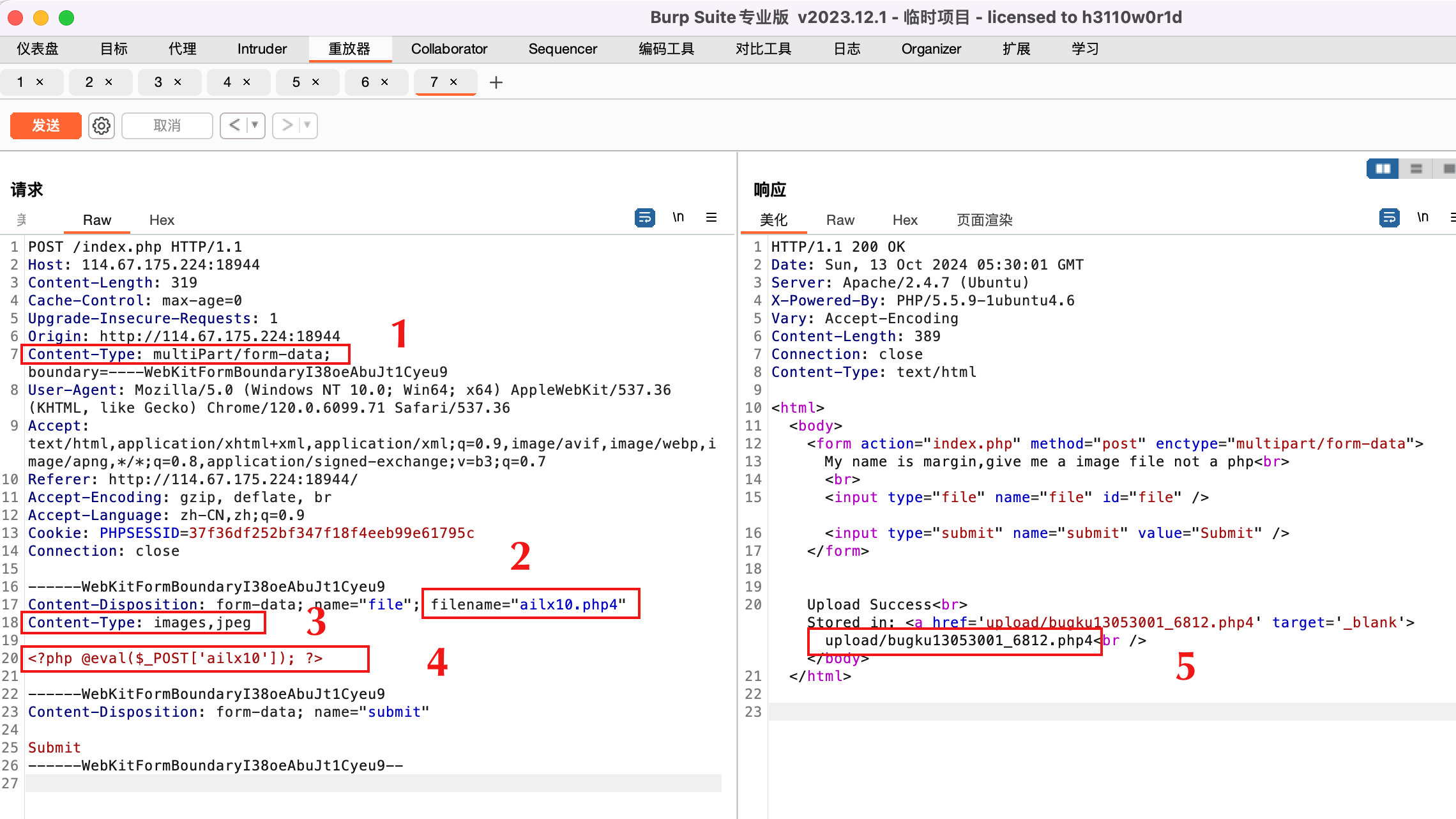This screenshot has width=1456, height=819.
Task: Click the 发送 send button
Action: 45,125
